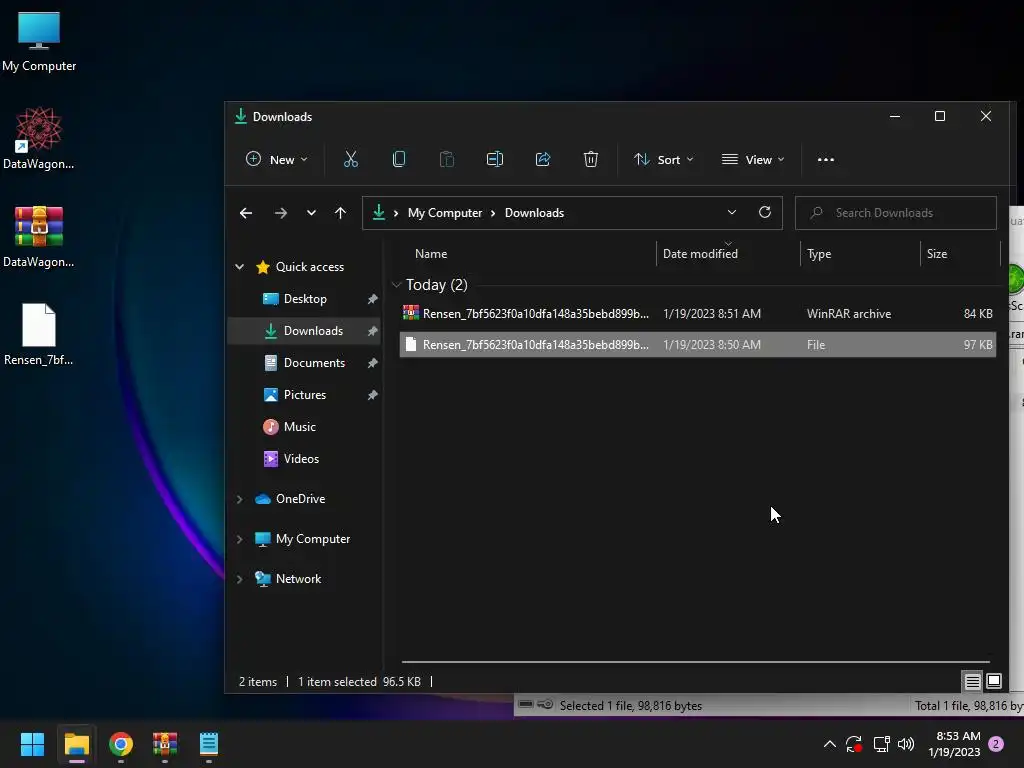Viewport: 1024px width, 768px height.
Task: Open the Windows Start button
Action: 32,744
